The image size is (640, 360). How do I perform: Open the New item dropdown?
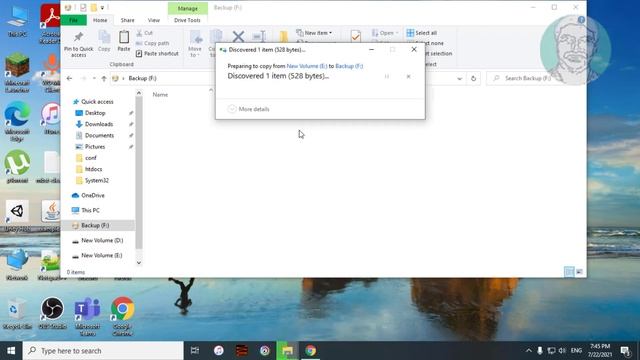pyautogui.click(x=314, y=33)
